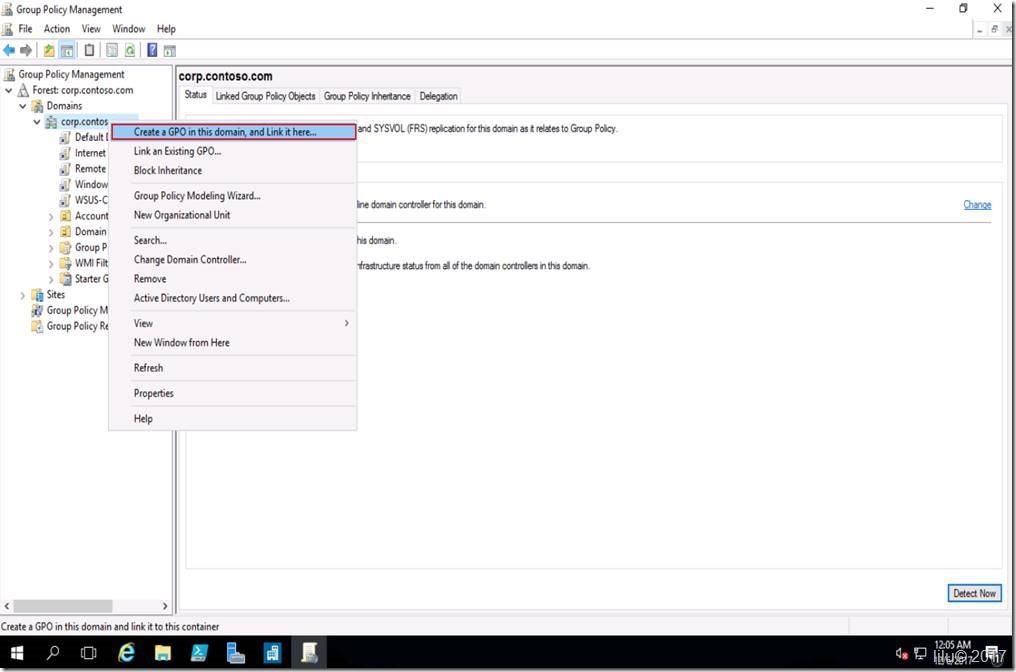Select Remove from context menu
Viewport: 1016px width, 672px height.
(233, 279)
